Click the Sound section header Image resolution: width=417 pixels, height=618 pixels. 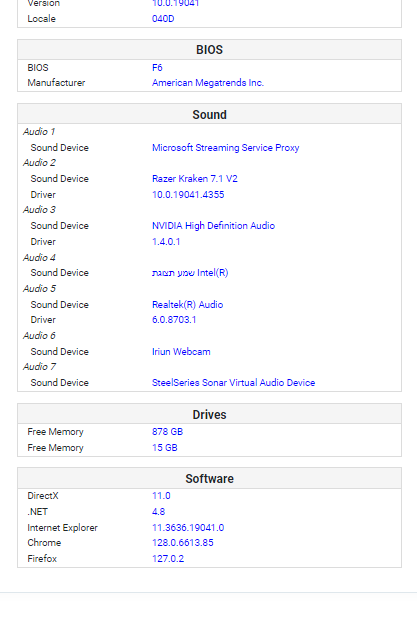(x=209, y=114)
